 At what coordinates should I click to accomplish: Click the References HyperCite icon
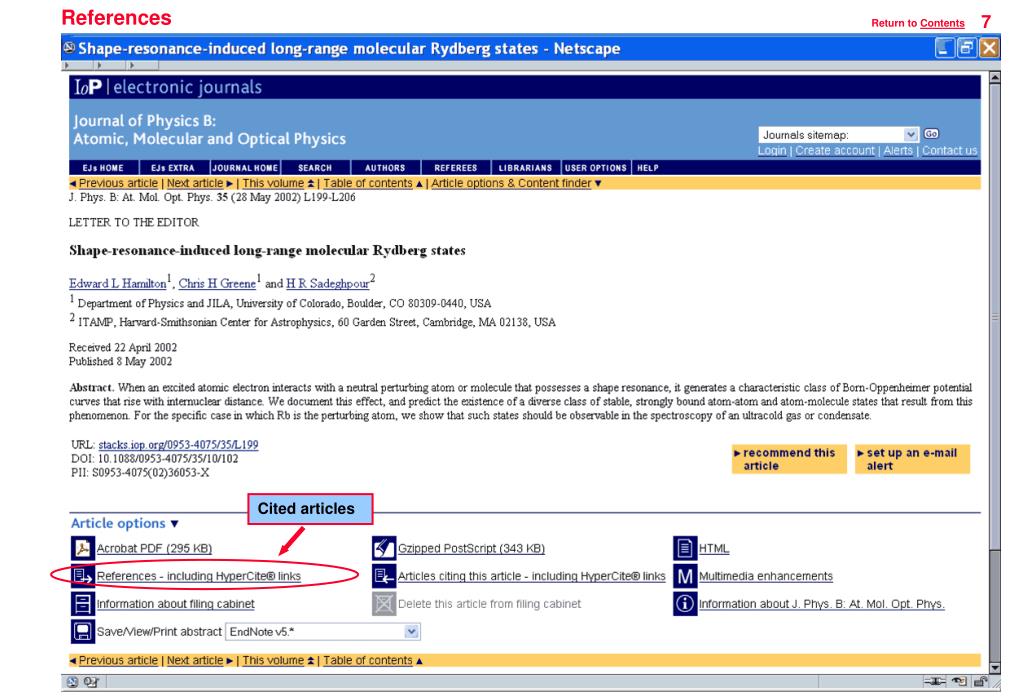82,575
